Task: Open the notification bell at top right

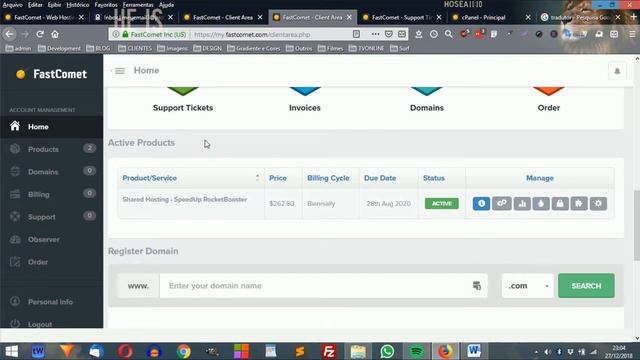Action: [617, 71]
